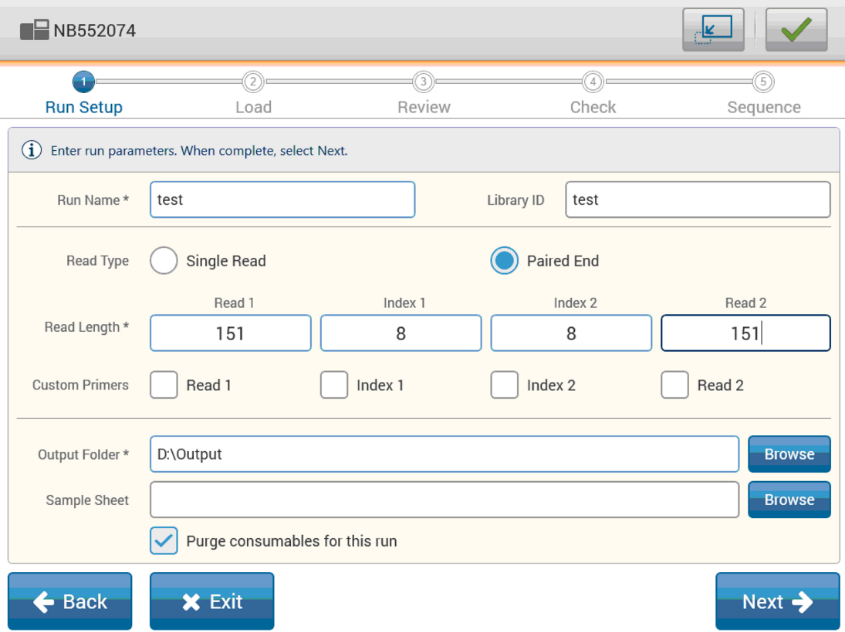Tick the Index 2 custom primers checkbox
The width and height of the screenshot is (845, 632).
[505, 385]
